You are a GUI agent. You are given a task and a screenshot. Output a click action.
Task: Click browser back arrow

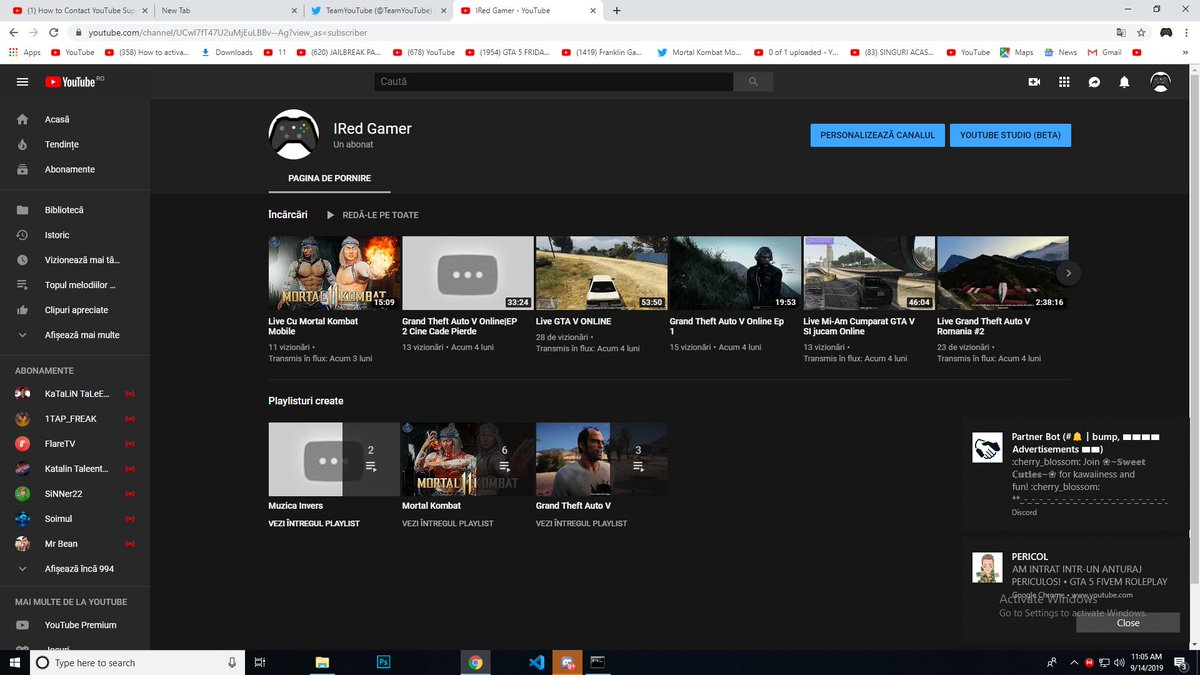(14, 32)
